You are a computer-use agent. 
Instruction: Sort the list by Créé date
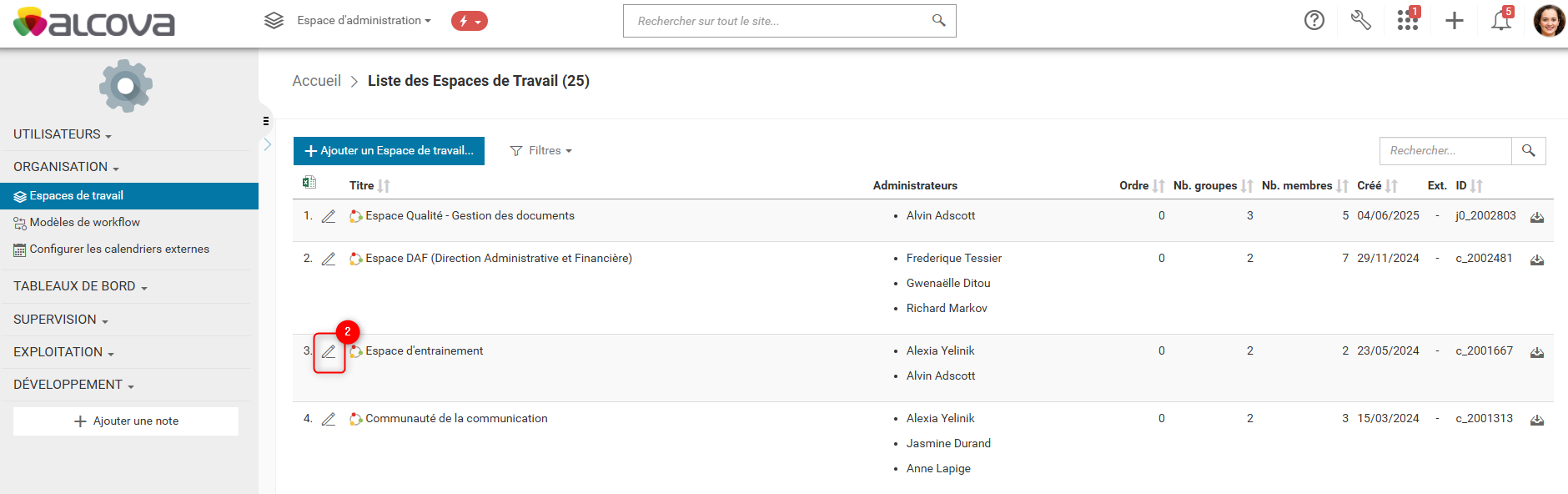[x=1391, y=186]
